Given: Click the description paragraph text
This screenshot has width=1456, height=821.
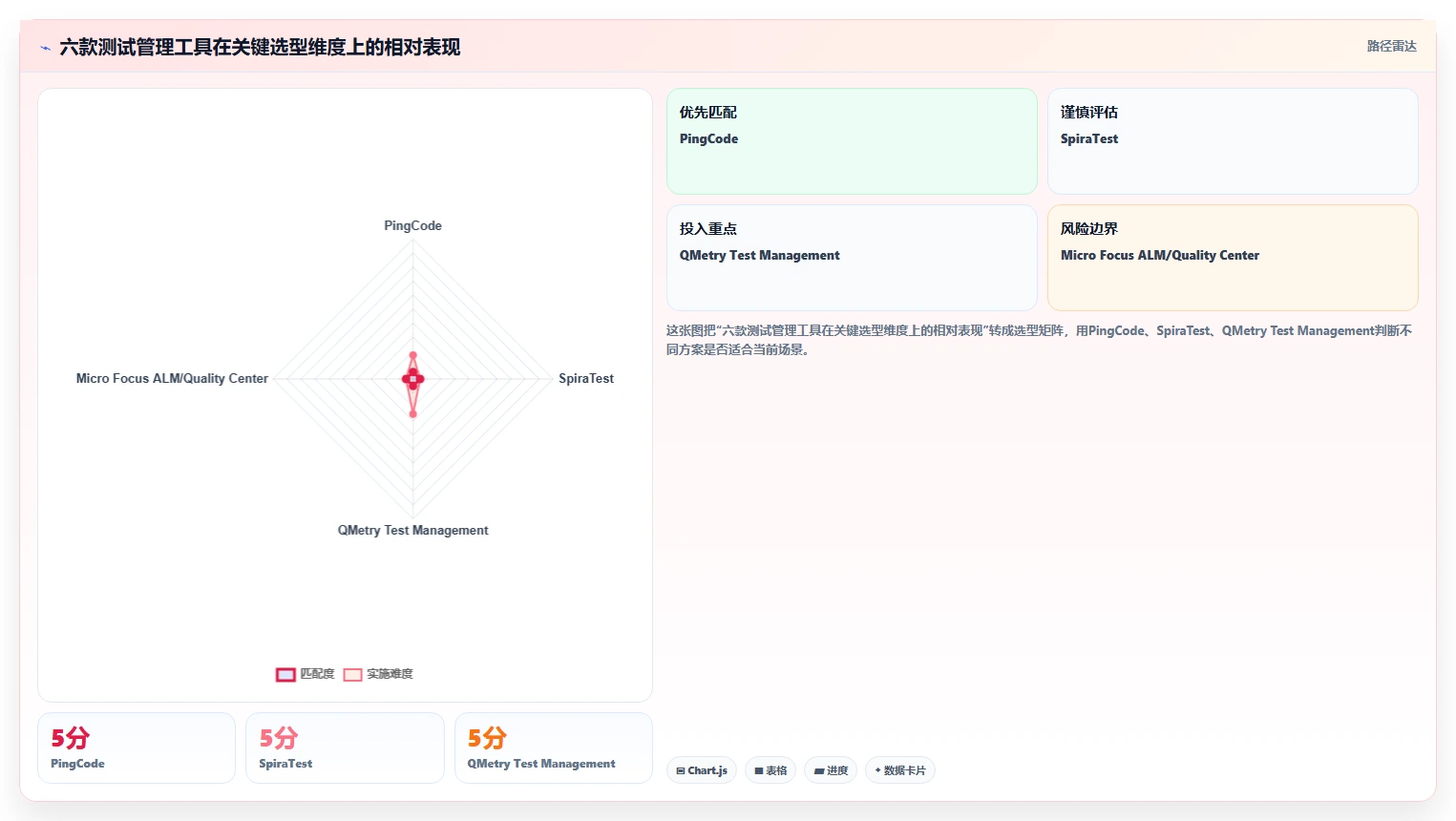Looking at the screenshot, I should click(x=1041, y=340).
